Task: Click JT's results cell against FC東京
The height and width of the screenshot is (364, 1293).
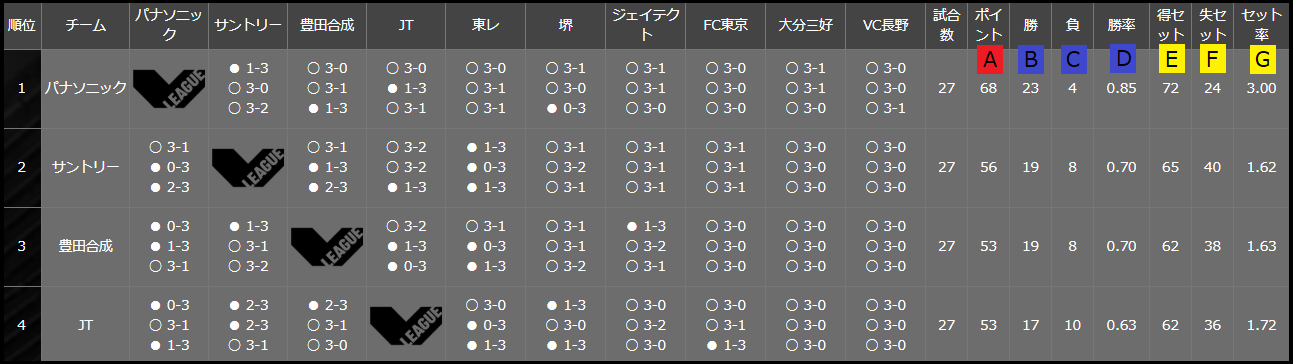Action: point(724,326)
